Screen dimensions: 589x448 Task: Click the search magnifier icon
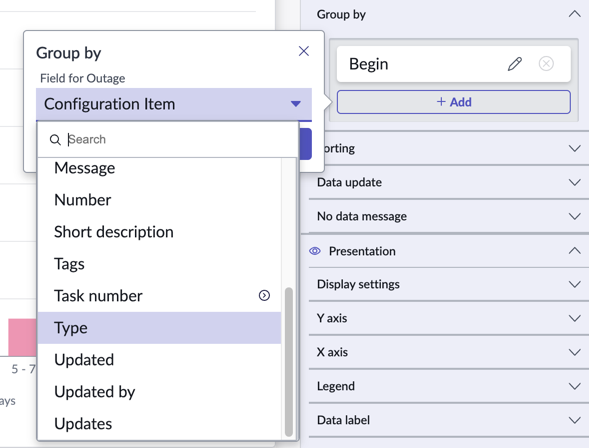(x=55, y=140)
